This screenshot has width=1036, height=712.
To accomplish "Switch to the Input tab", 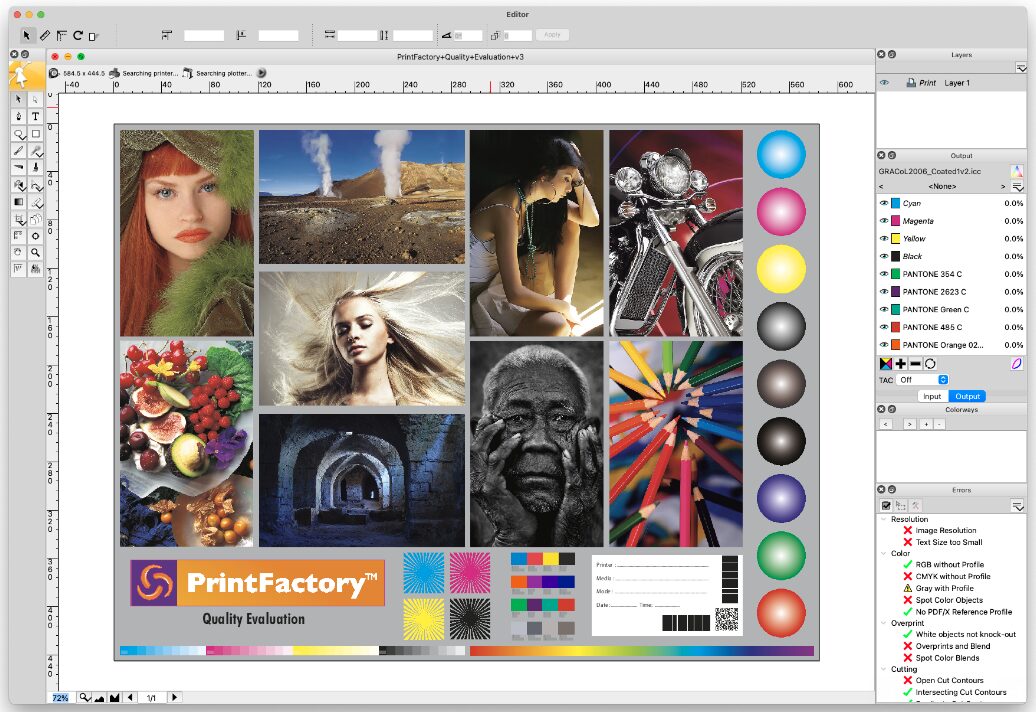I will point(931,397).
